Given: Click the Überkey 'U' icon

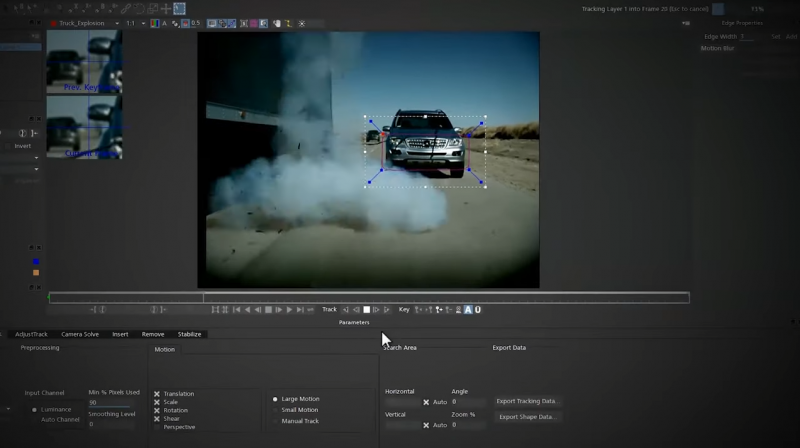Looking at the screenshot, I should (477, 310).
